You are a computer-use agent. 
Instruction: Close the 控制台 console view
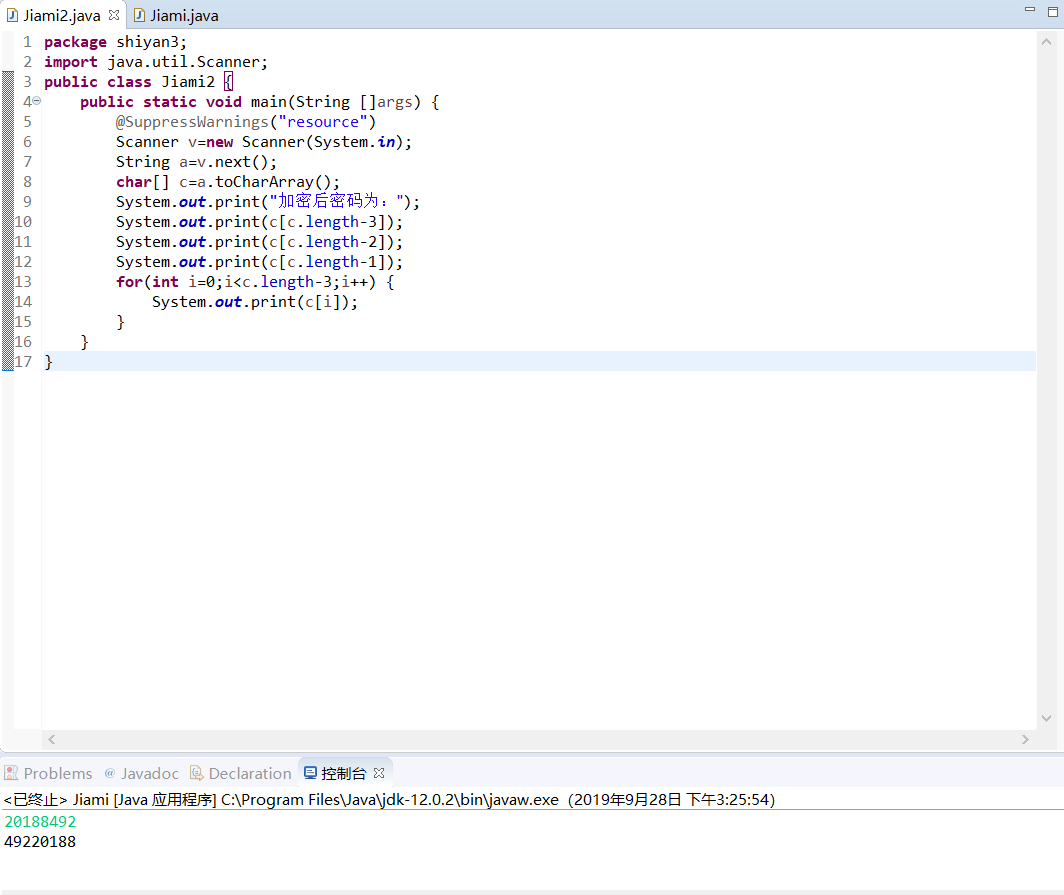click(x=379, y=773)
